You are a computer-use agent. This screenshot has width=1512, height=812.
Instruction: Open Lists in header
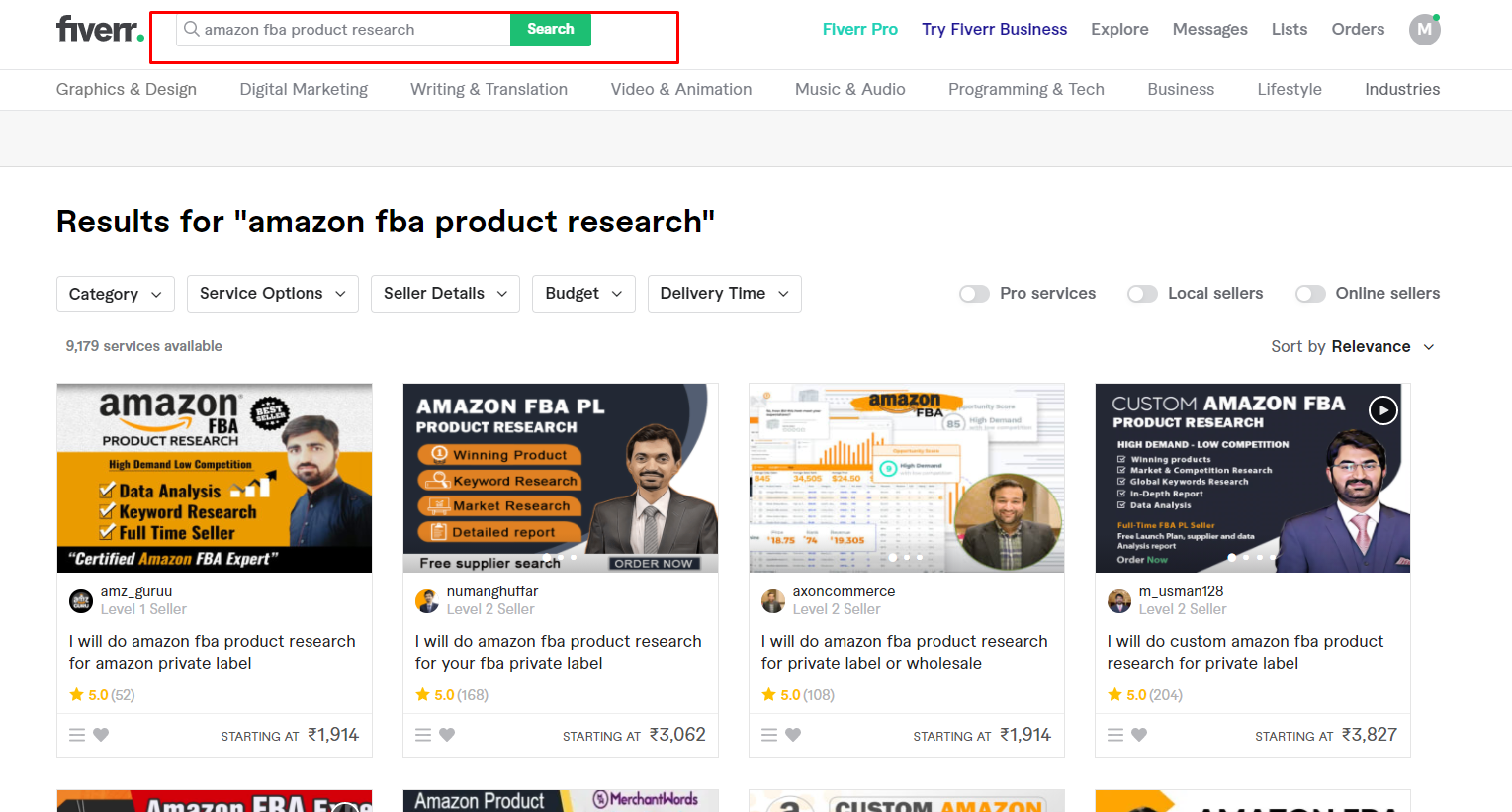[1290, 30]
